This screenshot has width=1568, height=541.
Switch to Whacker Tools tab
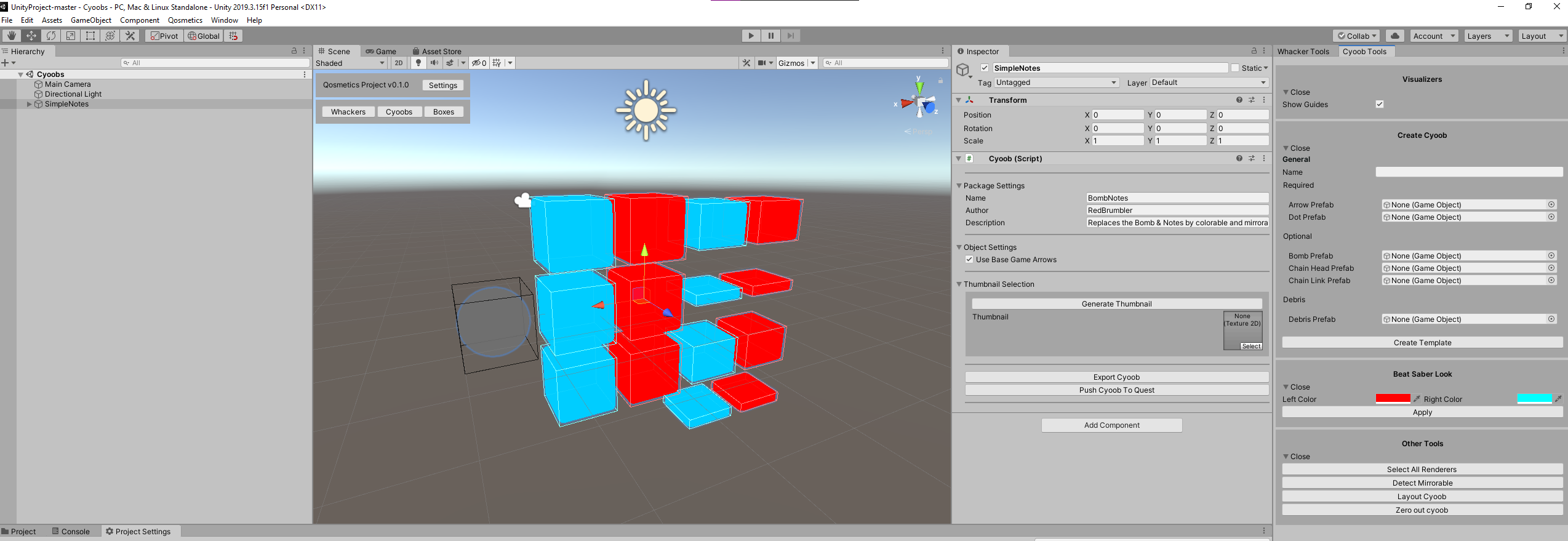1303,51
